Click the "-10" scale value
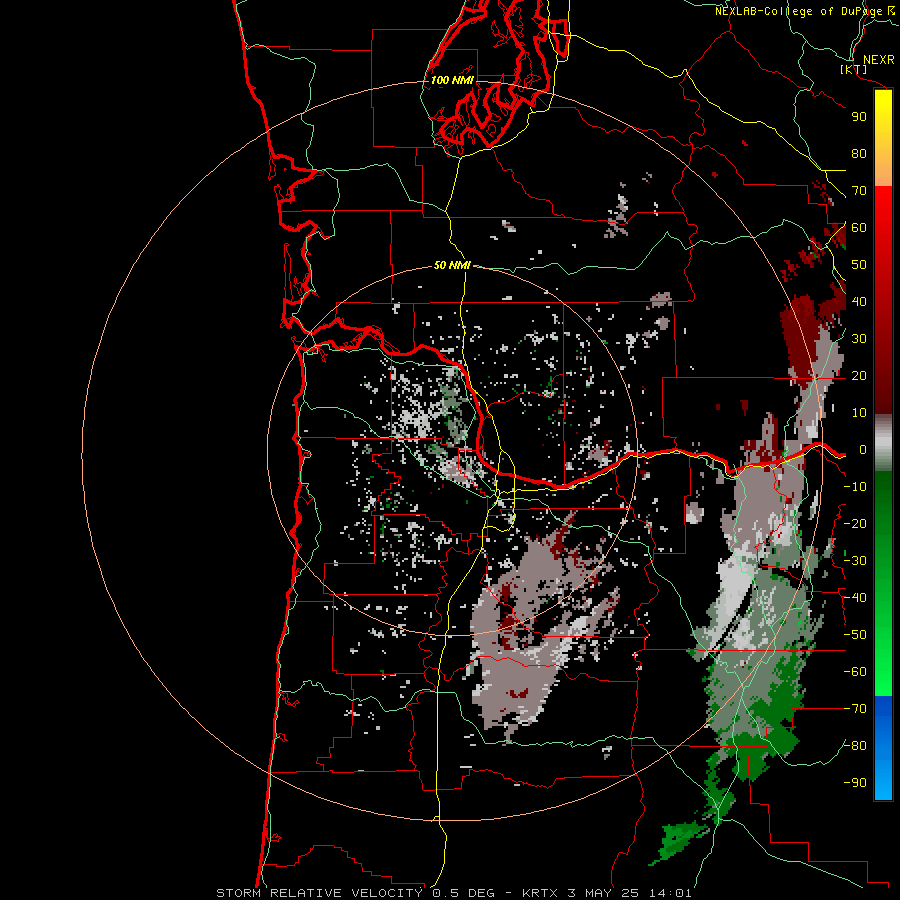 pyautogui.click(x=855, y=487)
